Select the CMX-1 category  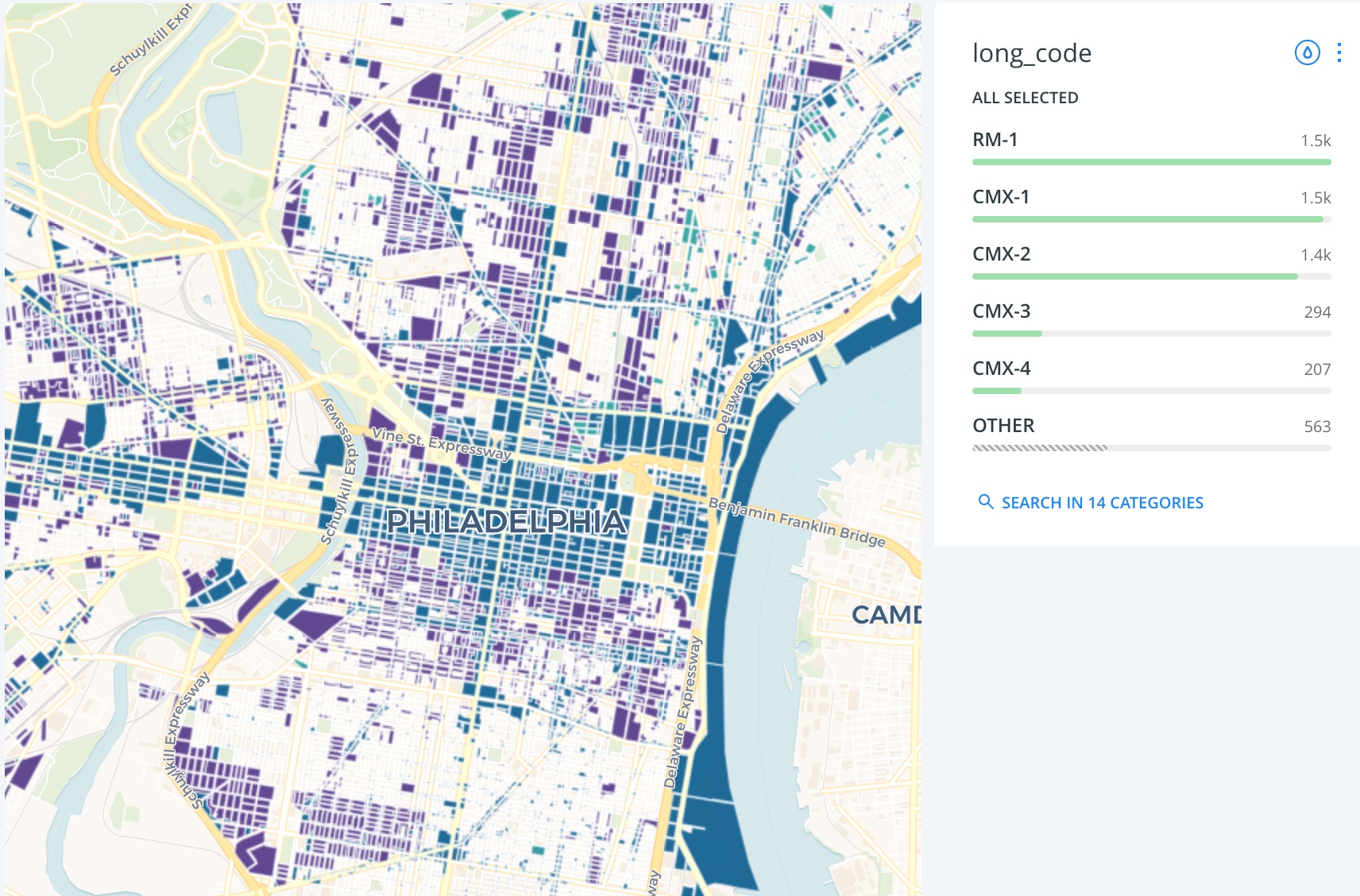coord(1001,197)
